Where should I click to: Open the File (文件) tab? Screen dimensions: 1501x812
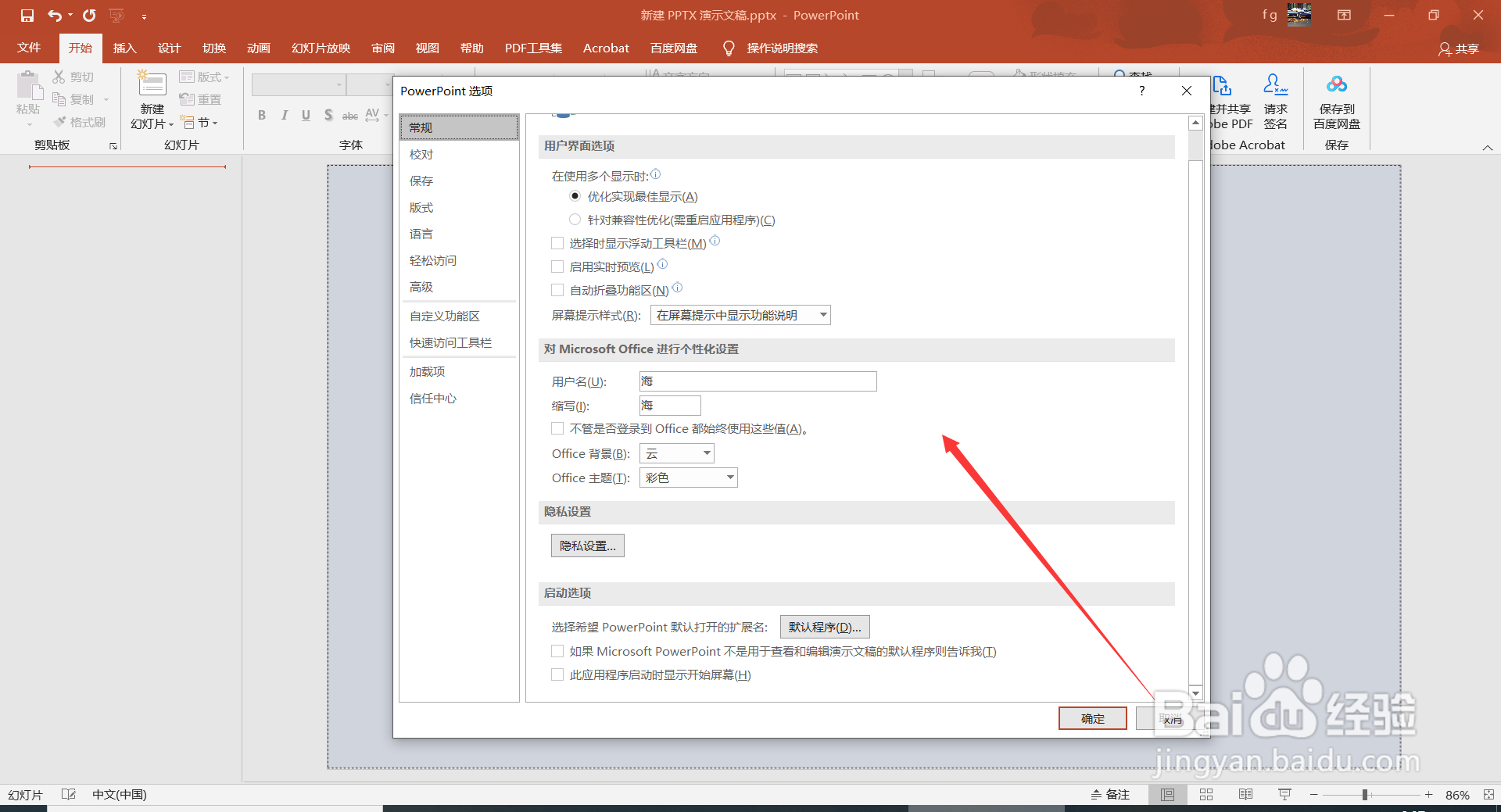(x=29, y=48)
